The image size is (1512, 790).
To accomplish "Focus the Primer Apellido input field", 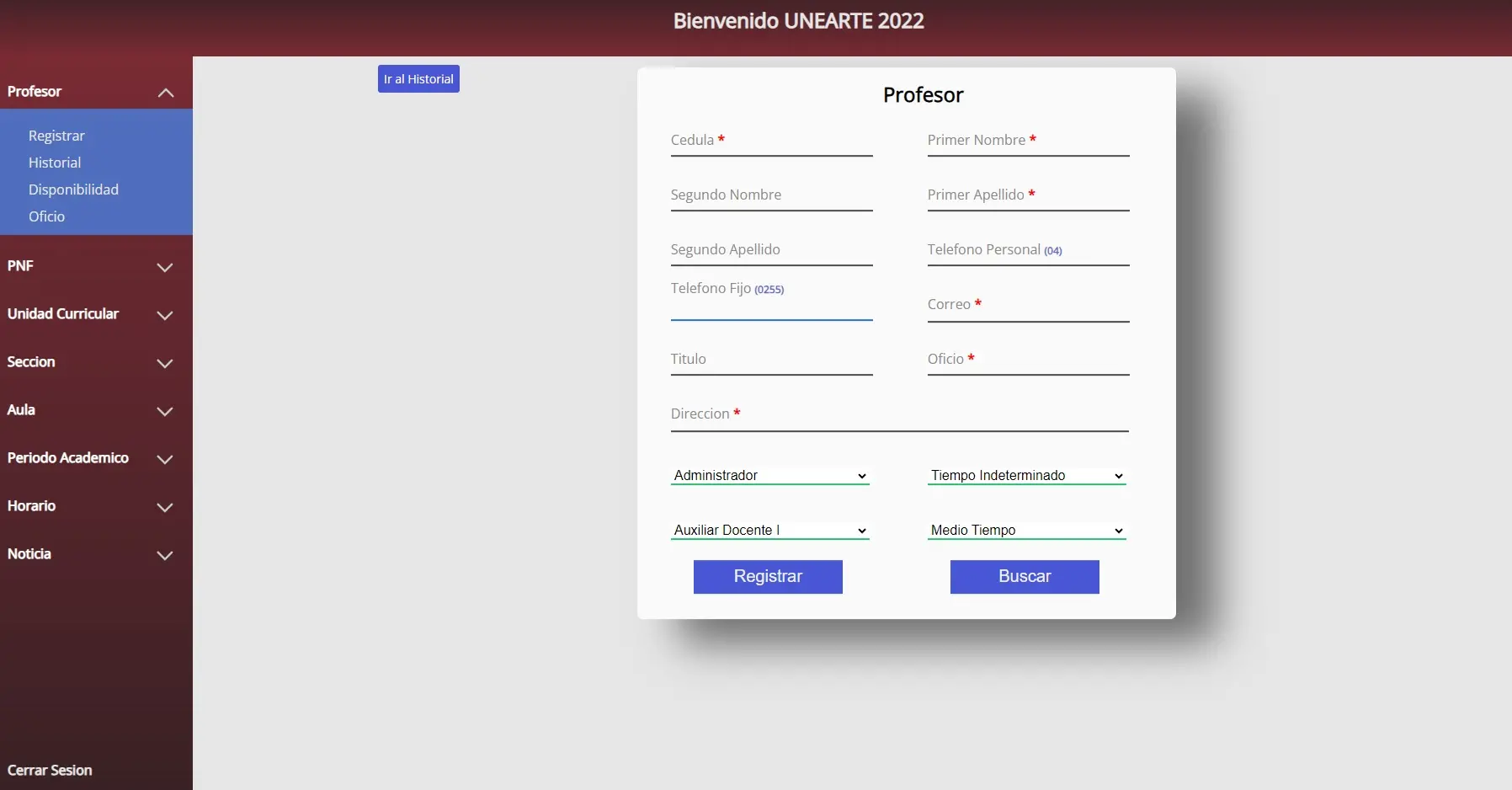I will [x=1029, y=196].
